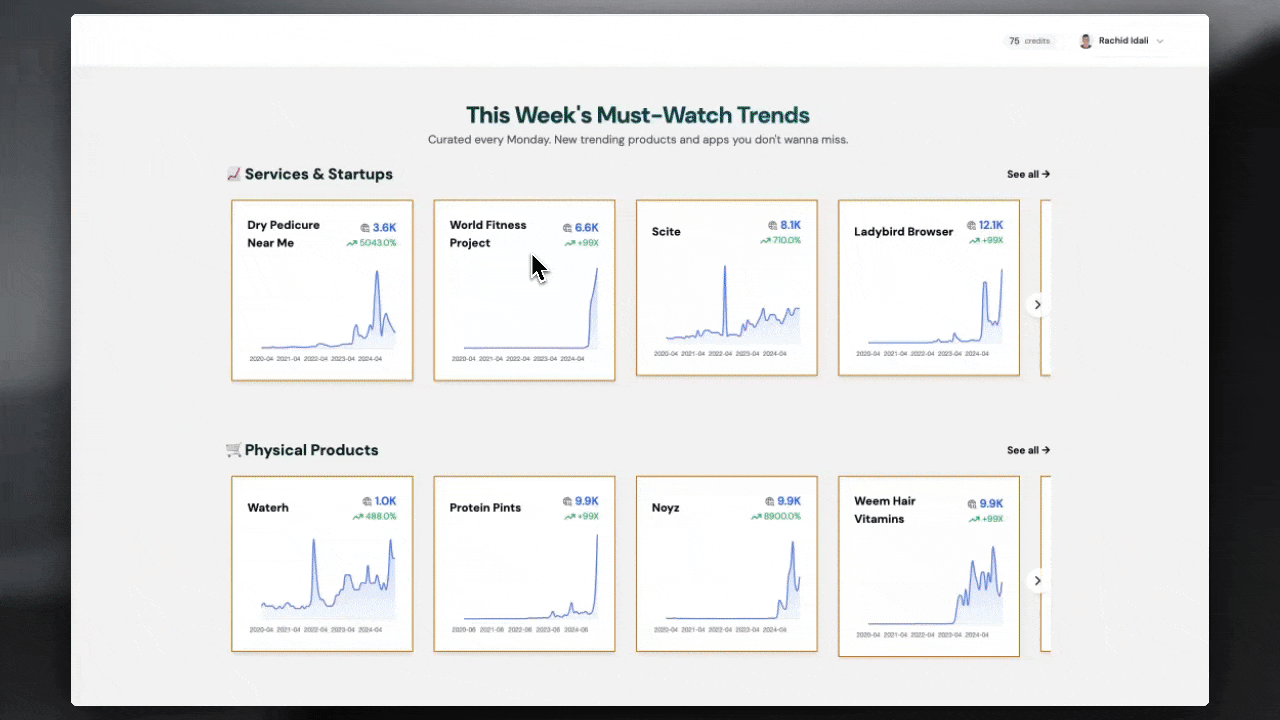This screenshot has width=1280, height=720.
Task: Open the Scite trend card
Action: (x=727, y=288)
